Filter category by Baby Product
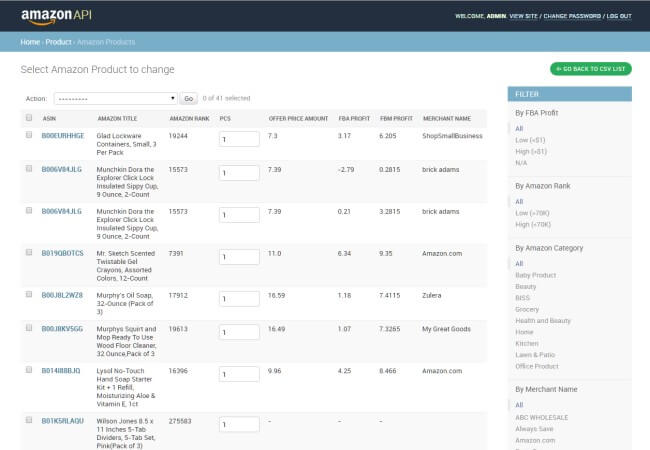The image size is (650, 450). point(536,274)
